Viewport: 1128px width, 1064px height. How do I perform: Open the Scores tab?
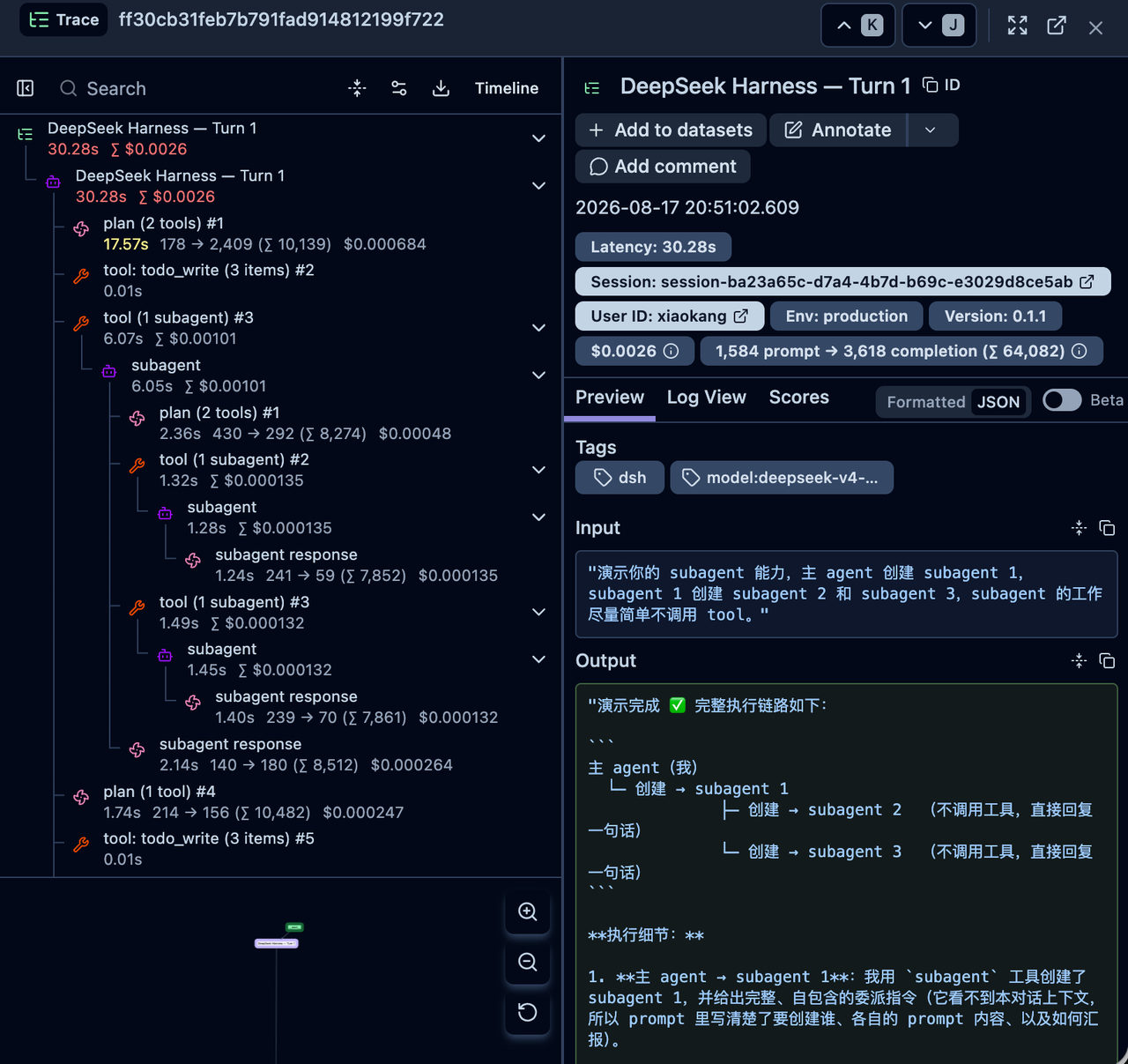click(799, 398)
